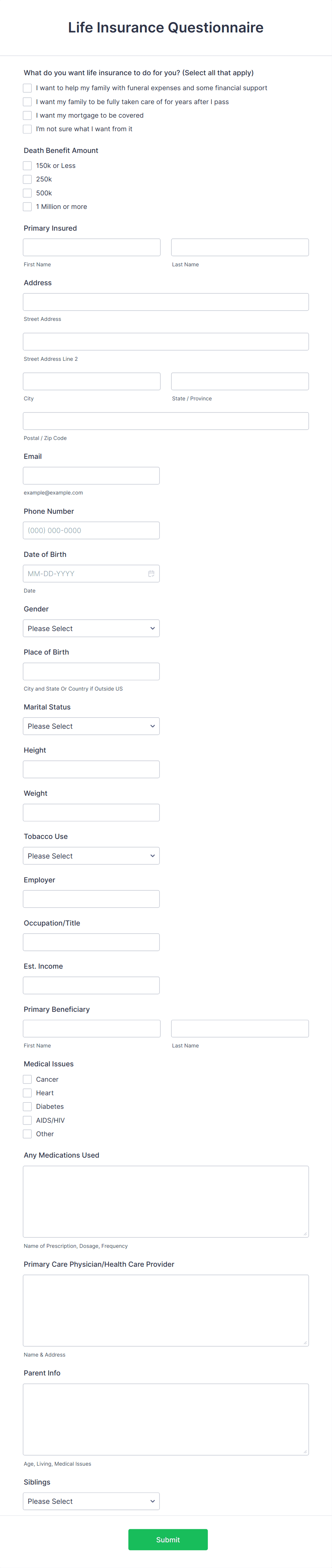Check "Cancer" under Medical Issues
332x1568 pixels.
pyautogui.click(x=27, y=1079)
